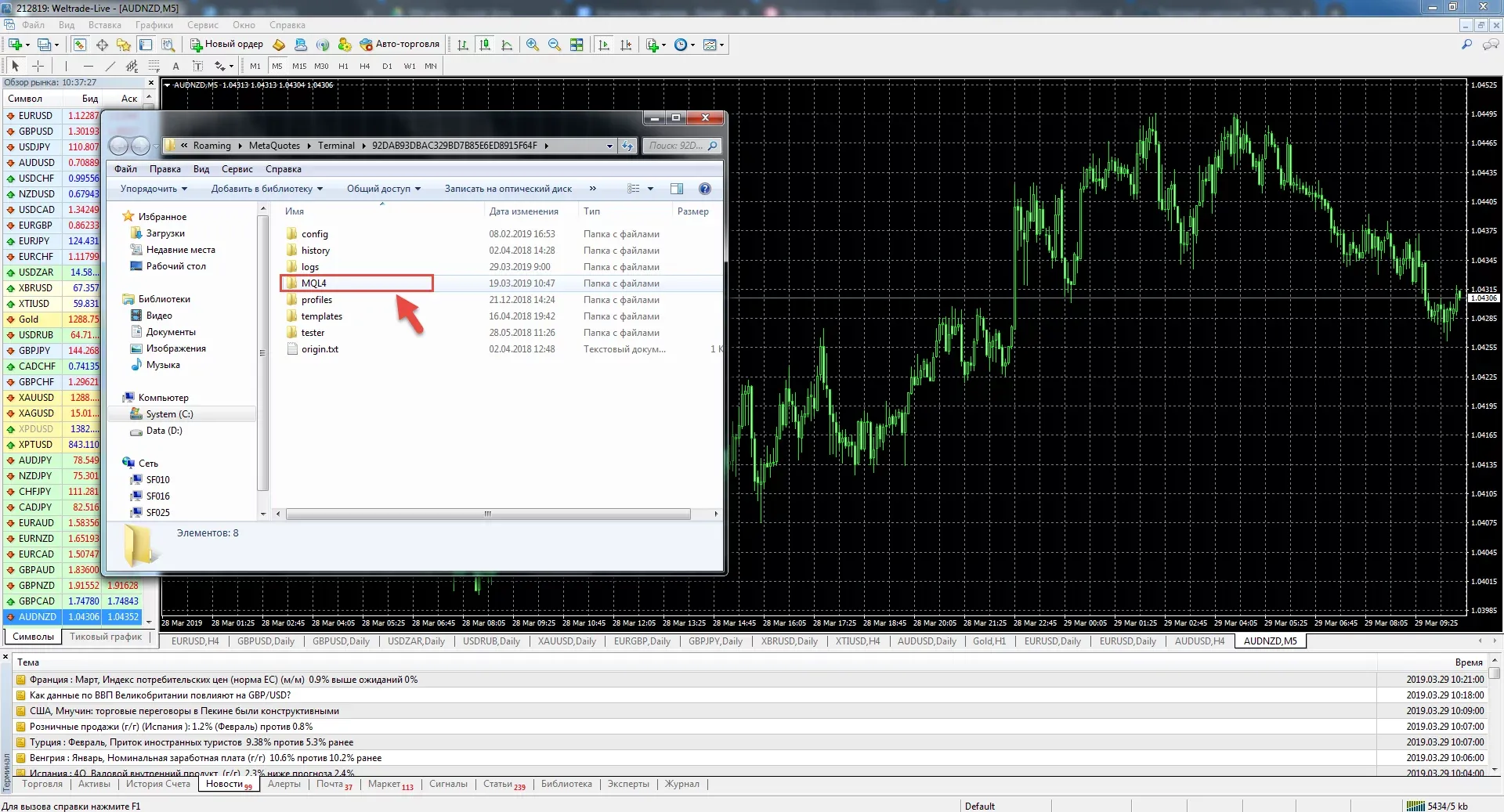Open the periods clock dropdown arrow
The width and height of the screenshot is (1504, 812).
(x=692, y=45)
